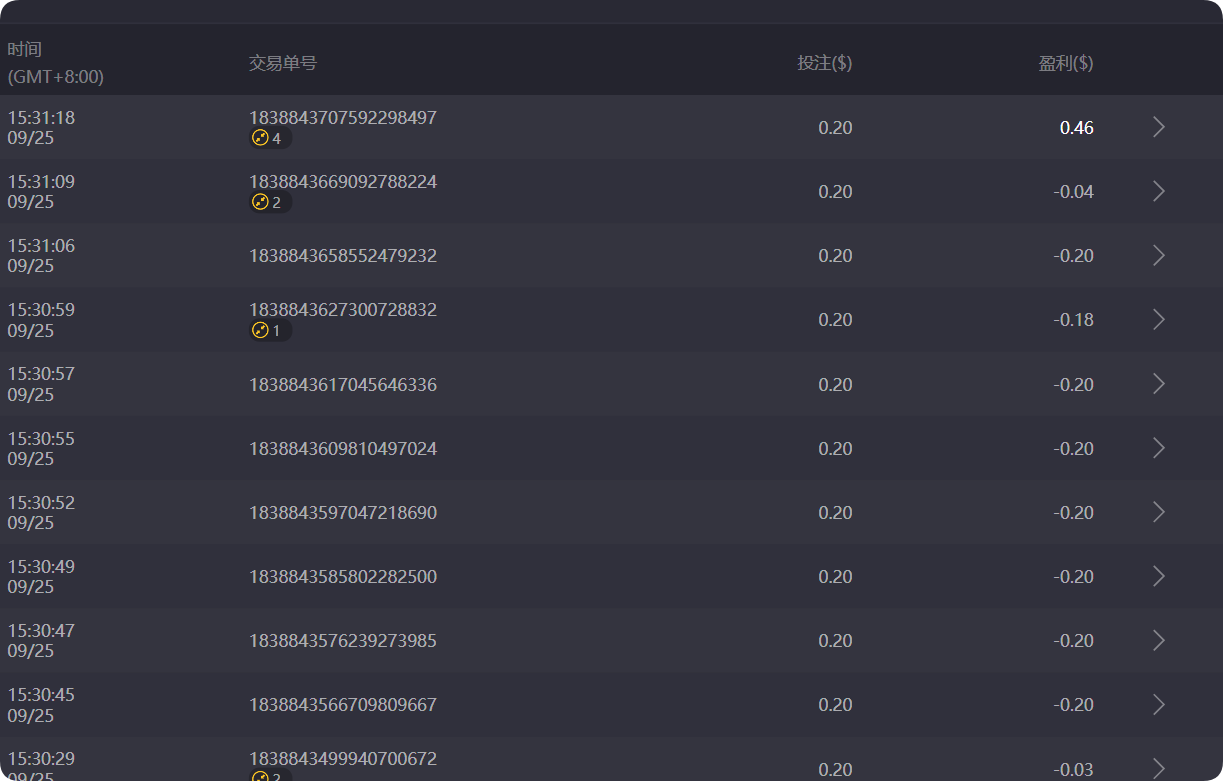Viewport: 1223px width, 781px height.
Task: Click order number 1838843597047218690
Action: coord(343,512)
